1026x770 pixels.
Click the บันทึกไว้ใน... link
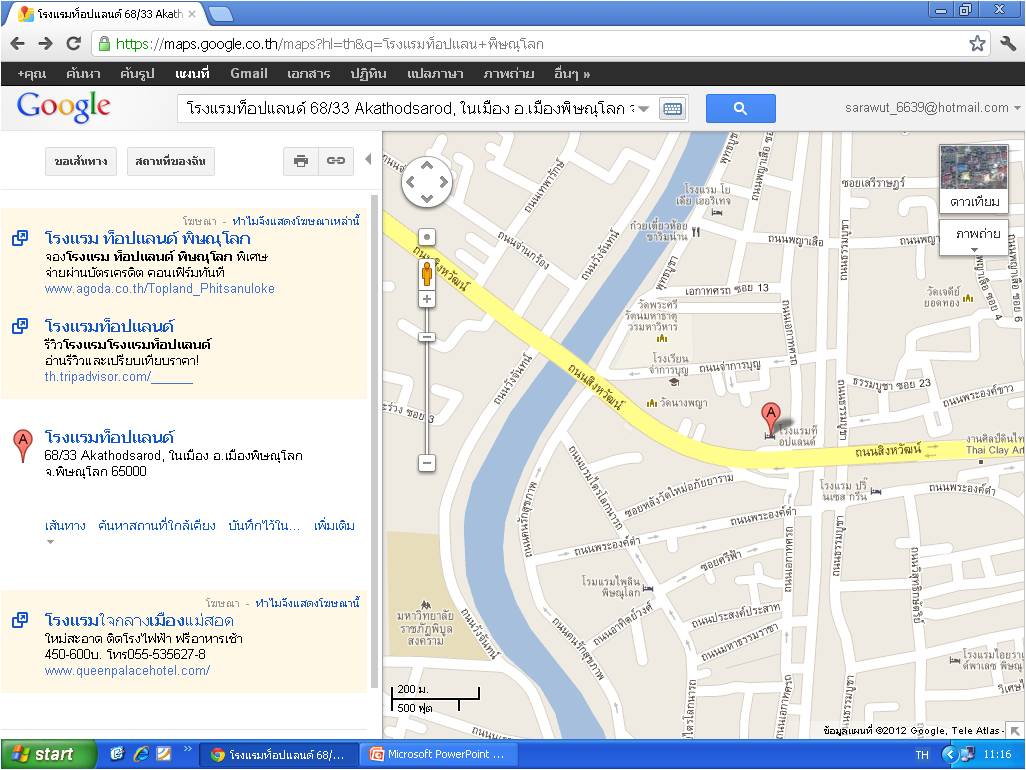point(264,525)
